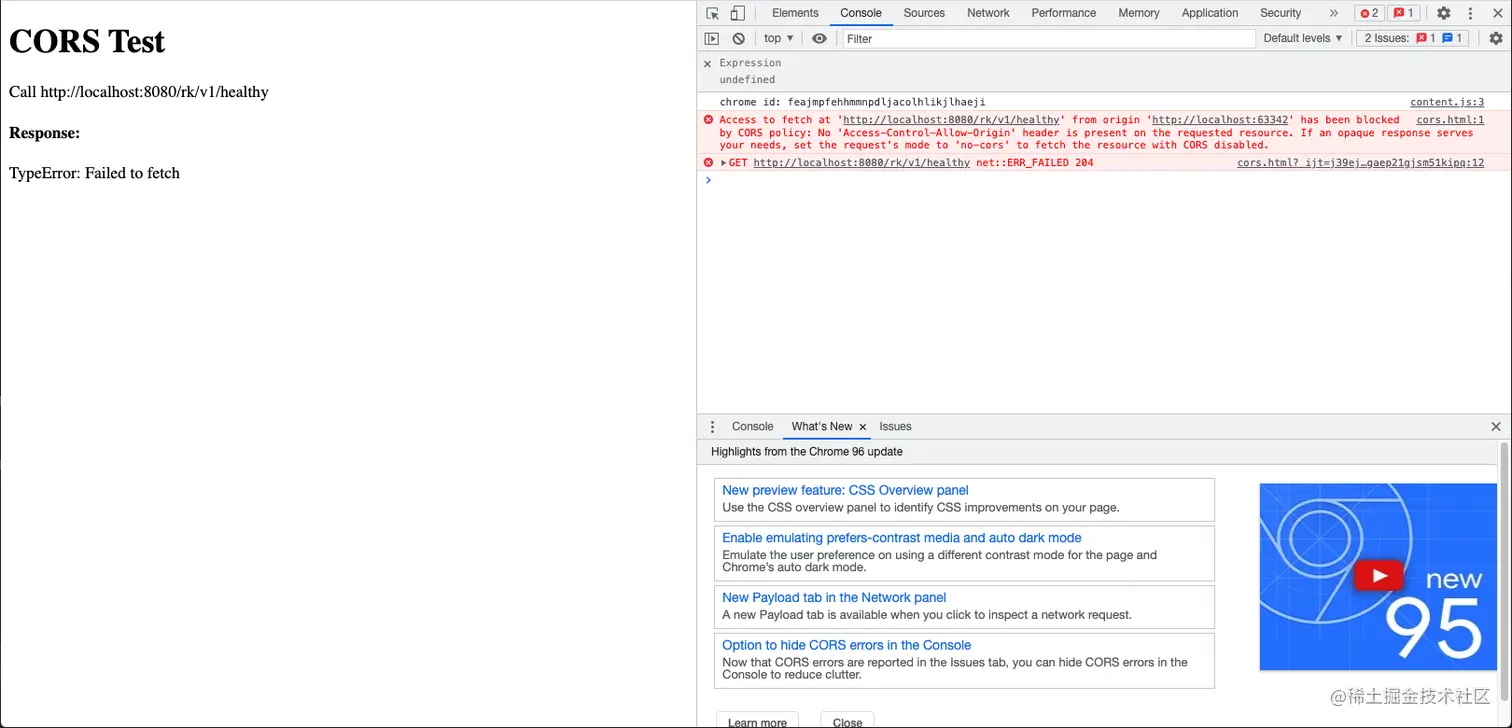Open the Issues tab in the drawer
Screen dimensions: 1512x728
(895, 426)
